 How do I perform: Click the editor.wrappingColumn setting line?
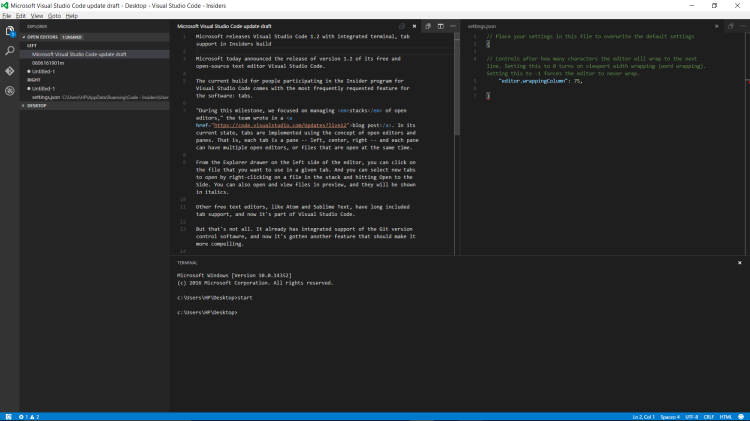coord(540,81)
